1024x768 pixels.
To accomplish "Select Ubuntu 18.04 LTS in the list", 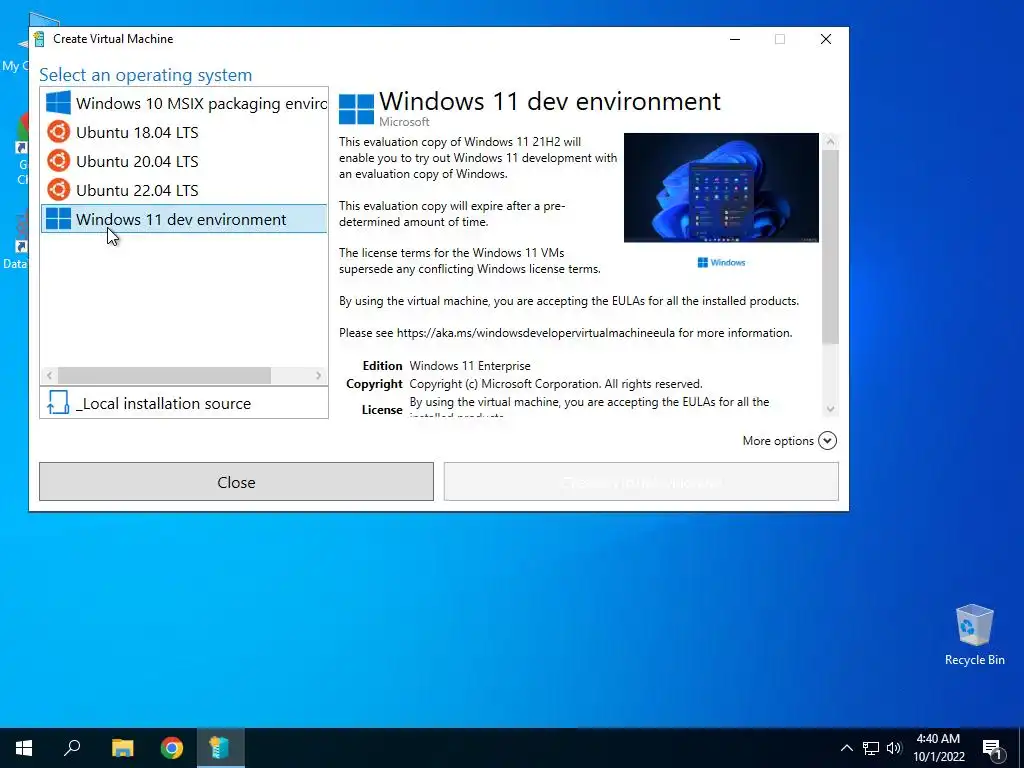I will coord(184,132).
